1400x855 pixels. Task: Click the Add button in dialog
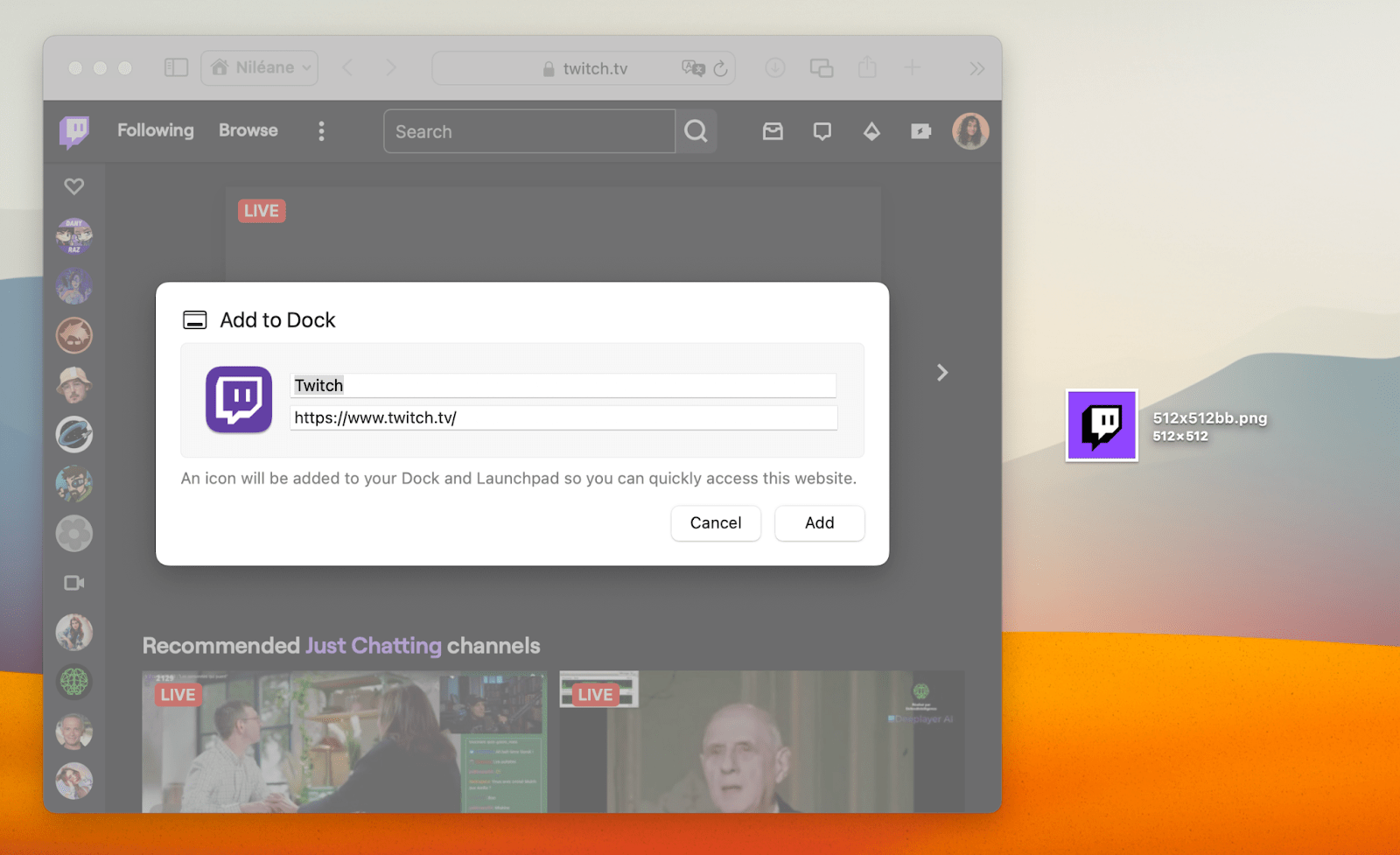(x=819, y=522)
